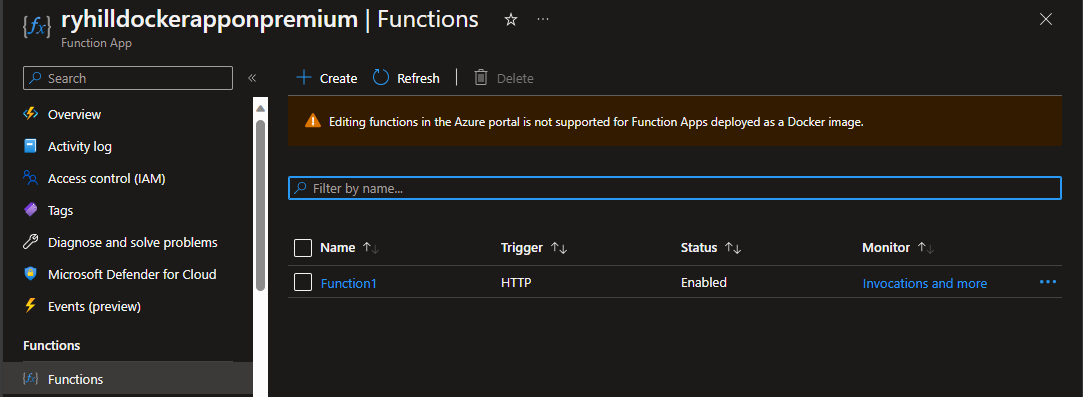Click the Create button in toolbar
1083x397 pixels.
point(327,78)
